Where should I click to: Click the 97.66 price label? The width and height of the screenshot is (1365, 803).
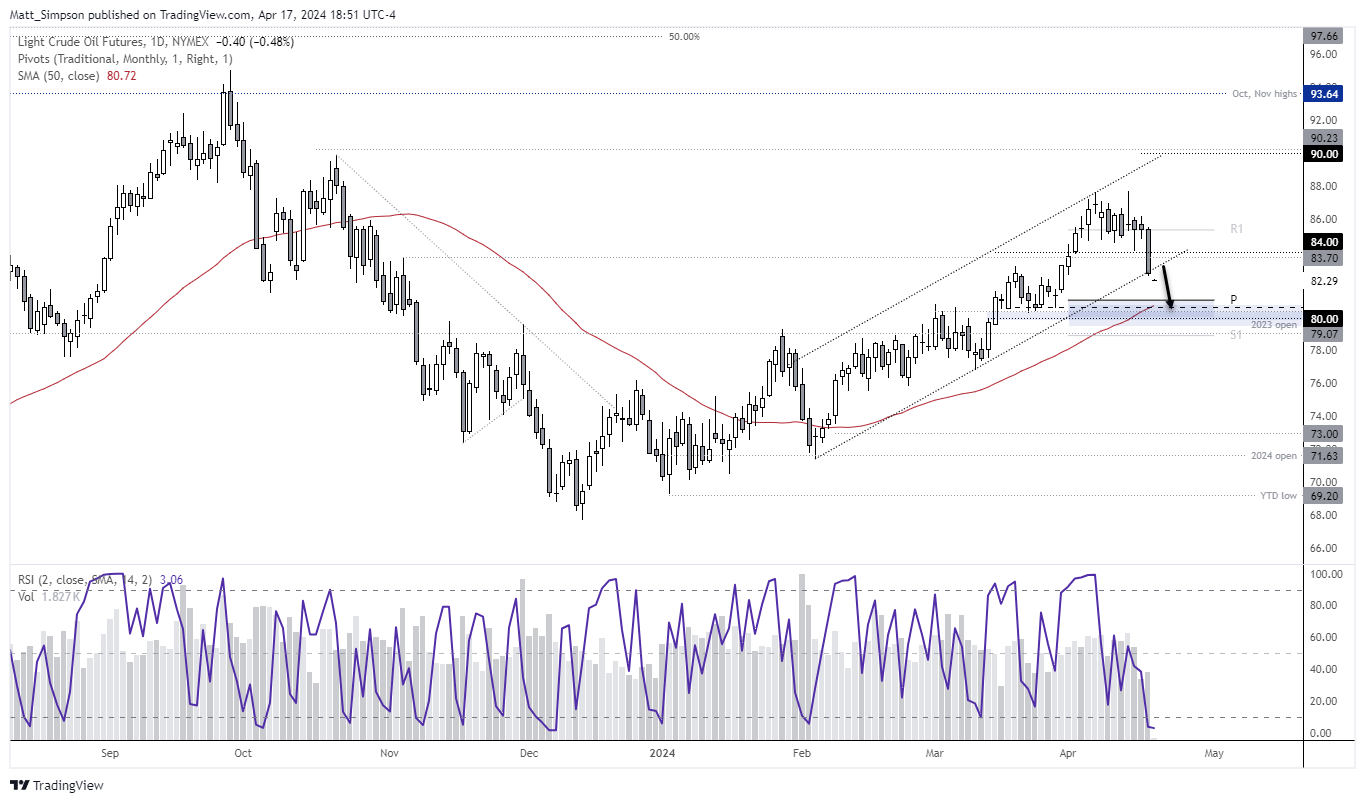coord(1326,36)
